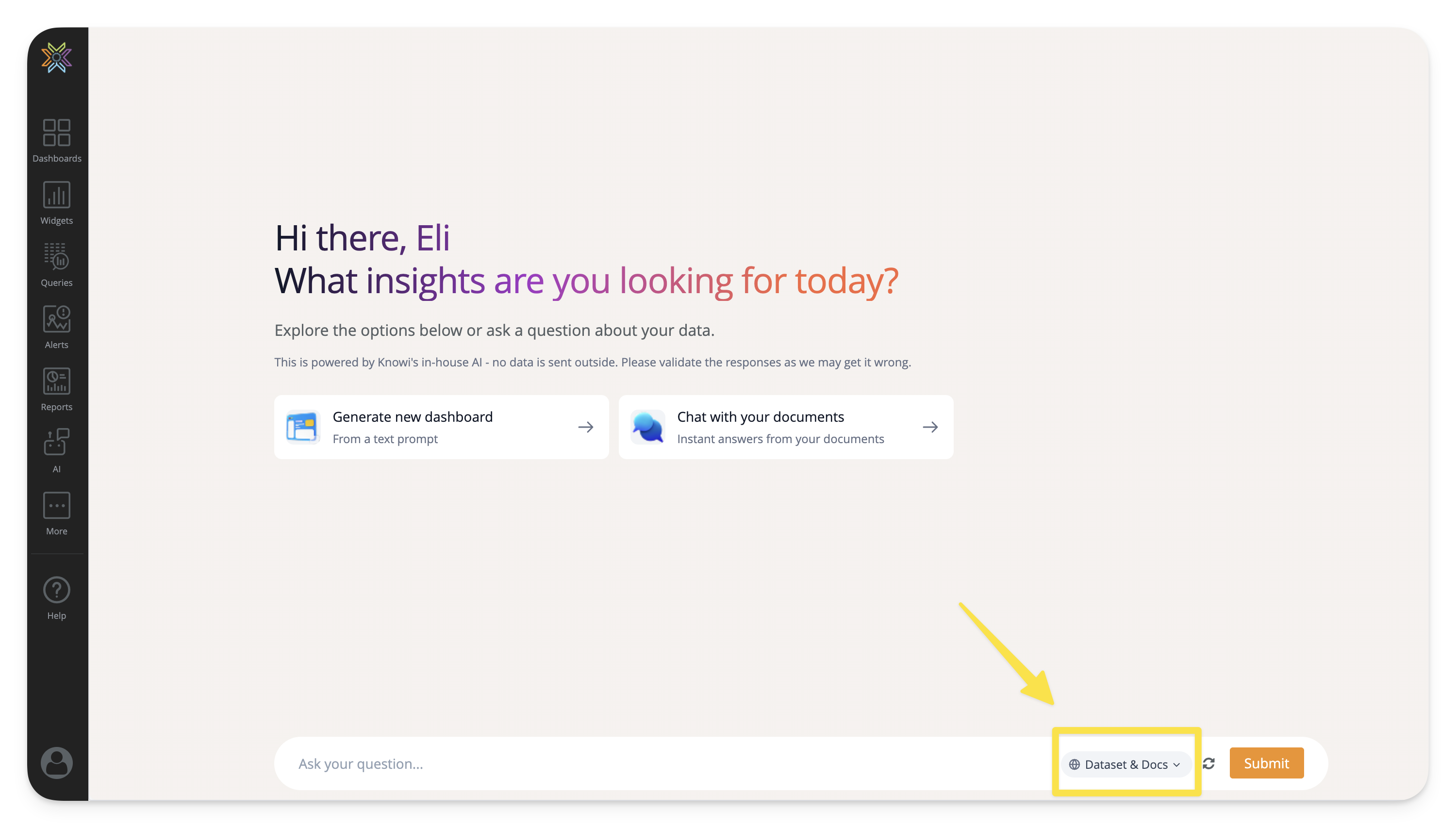This screenshot has height=828, width=1456.
Task: Open the Reports section
Action: pyautogui.click(x=56, y=389)
